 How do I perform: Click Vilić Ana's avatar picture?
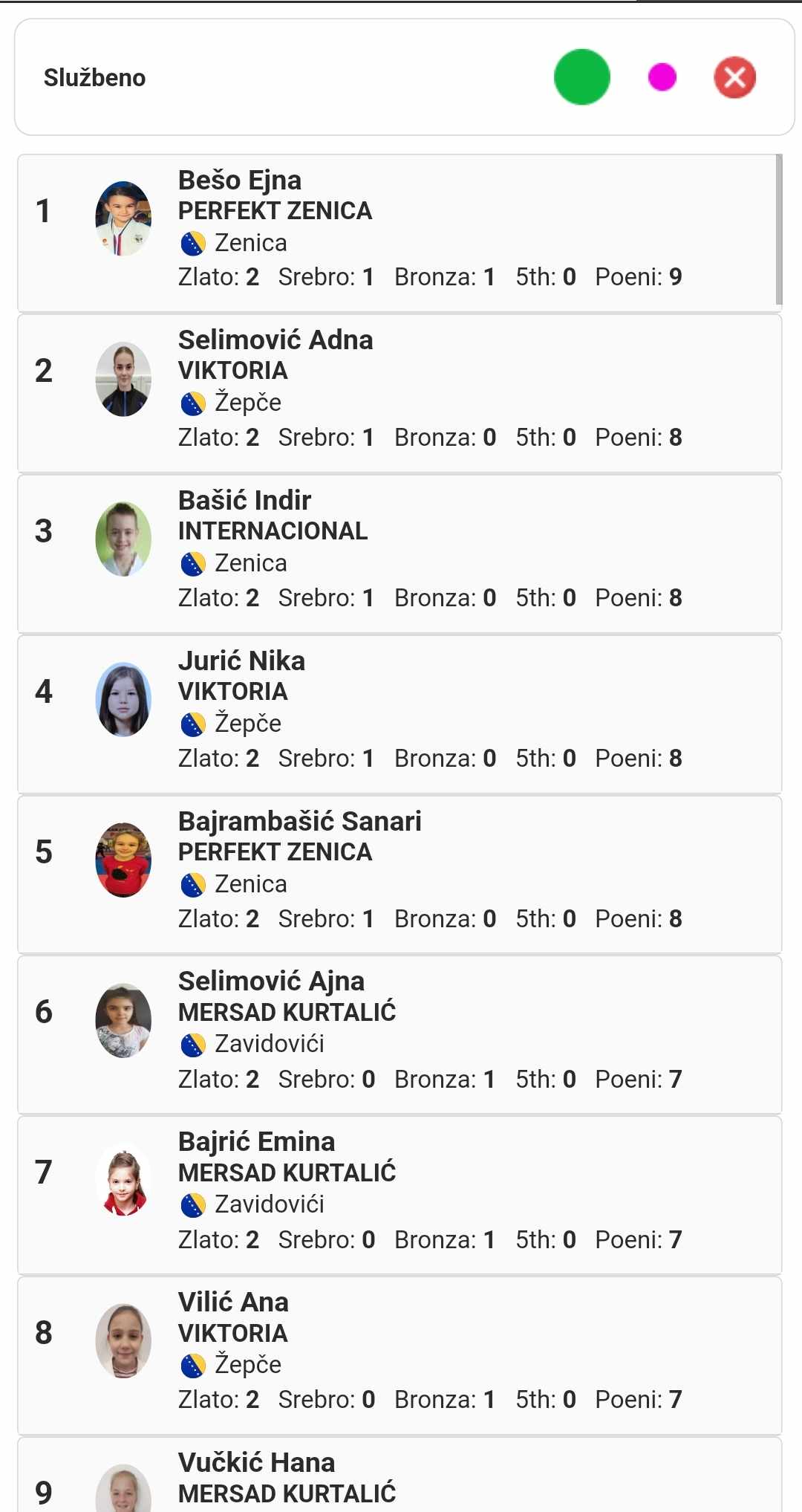(123, 1341)
